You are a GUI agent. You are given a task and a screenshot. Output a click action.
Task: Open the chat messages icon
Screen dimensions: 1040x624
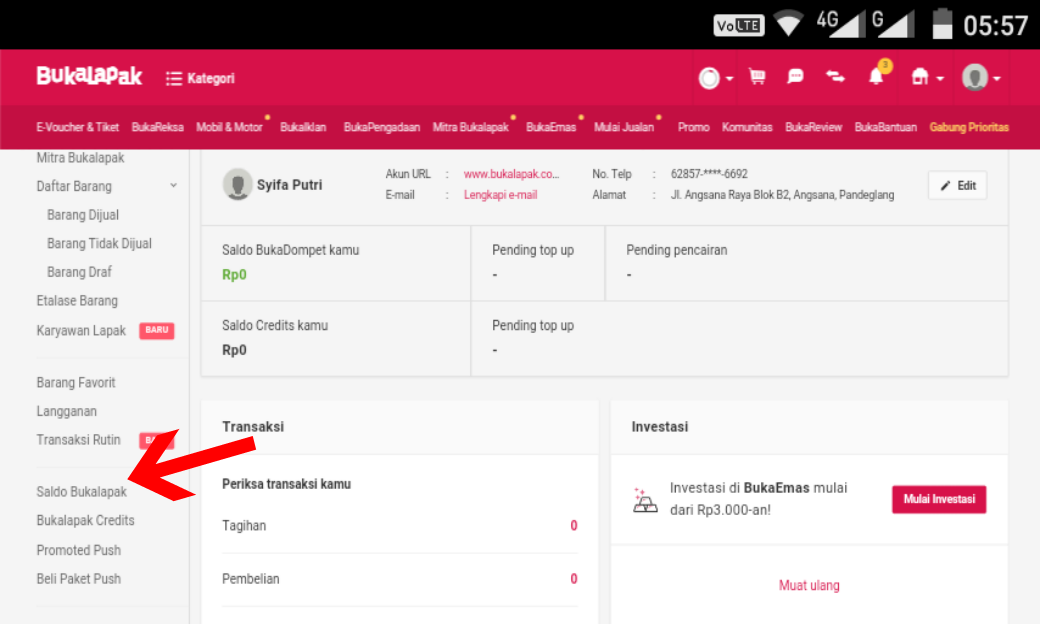tap(795, 77)
